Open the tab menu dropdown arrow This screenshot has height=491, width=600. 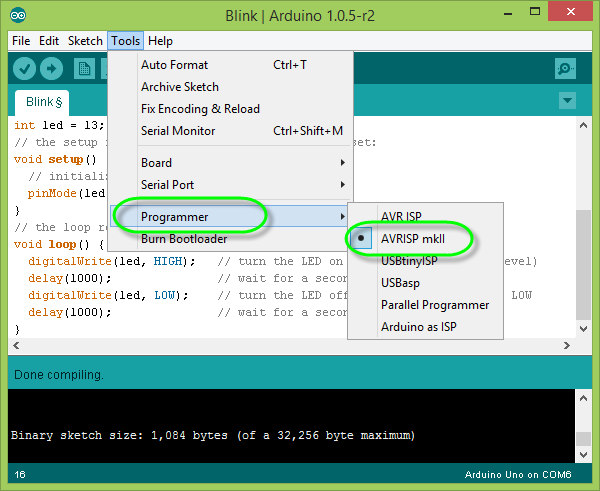coord(567,101)
